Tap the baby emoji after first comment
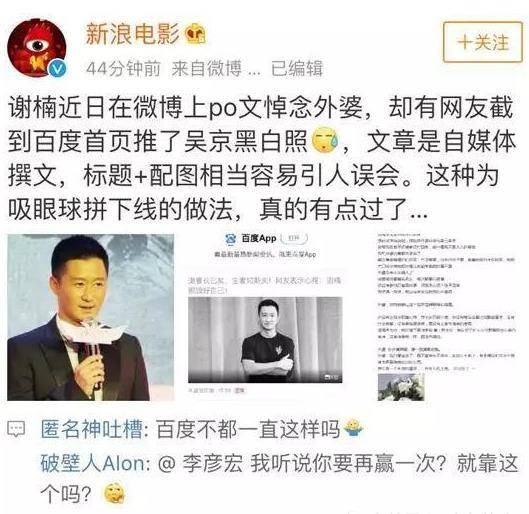 (x=353, y=428)
